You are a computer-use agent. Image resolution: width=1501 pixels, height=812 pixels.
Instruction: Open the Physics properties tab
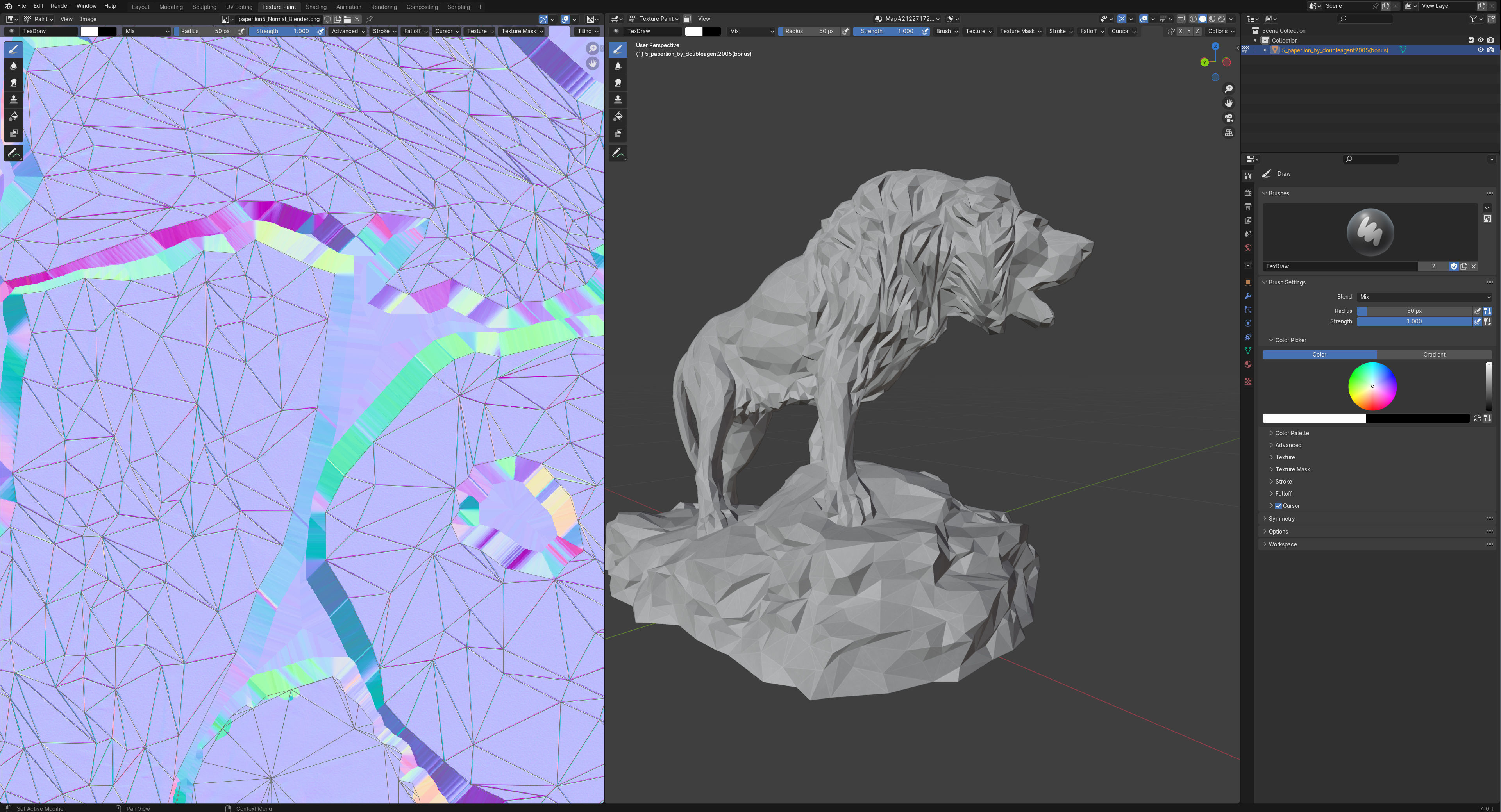pos(1247,323)
